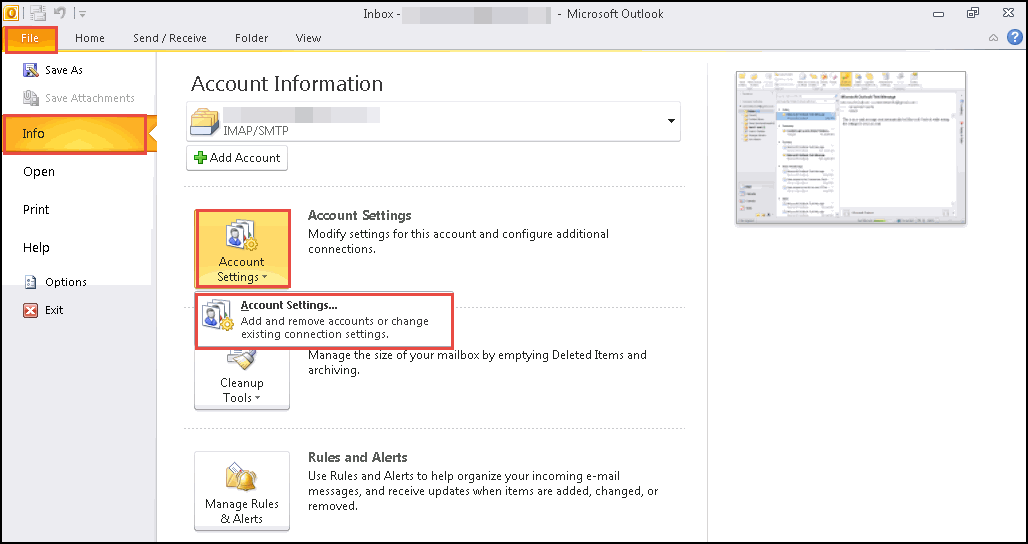Minimize the Outlook window
Image resolution: width=1028 pixels, height=544 pixels.
coord(938,14)
